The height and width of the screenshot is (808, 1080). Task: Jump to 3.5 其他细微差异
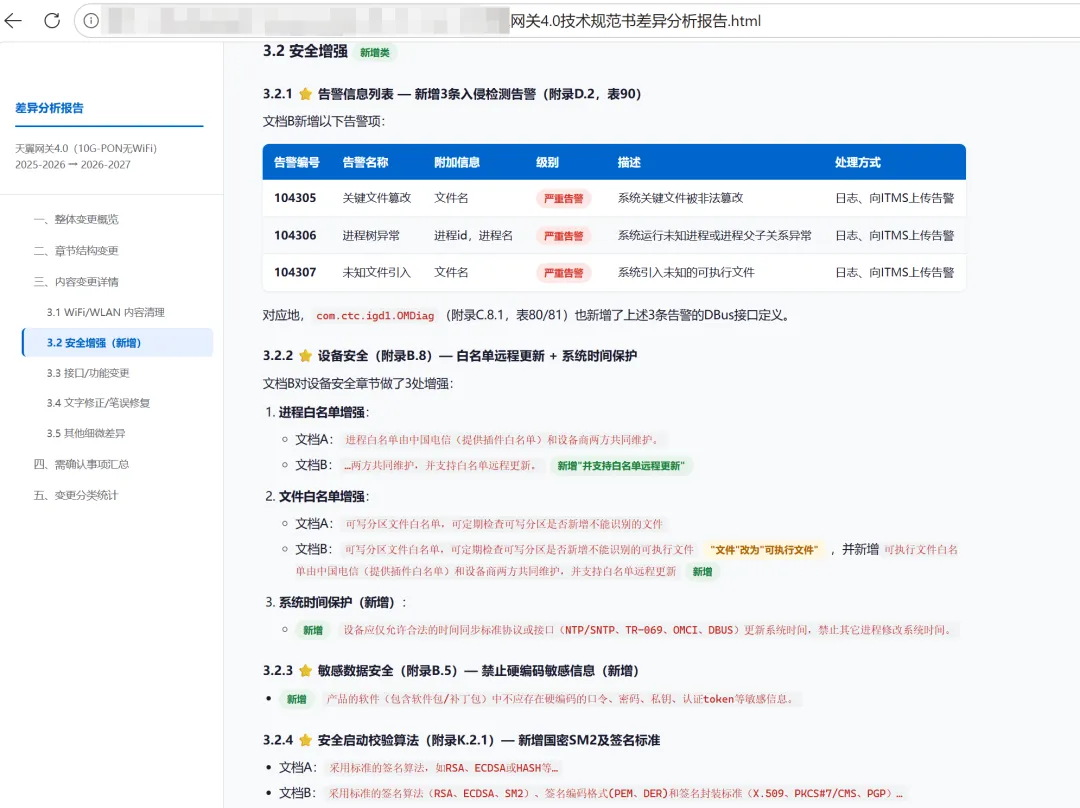tap(86, 433)
